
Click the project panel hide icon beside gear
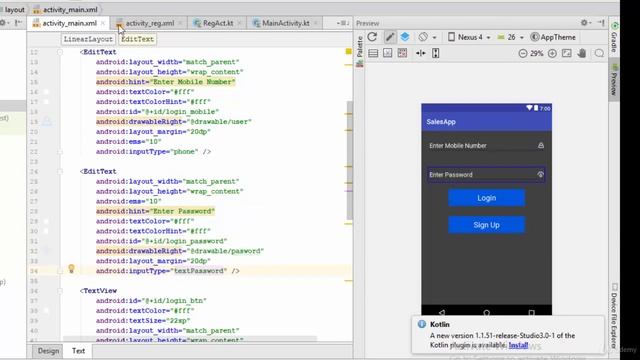pos(18,23)
